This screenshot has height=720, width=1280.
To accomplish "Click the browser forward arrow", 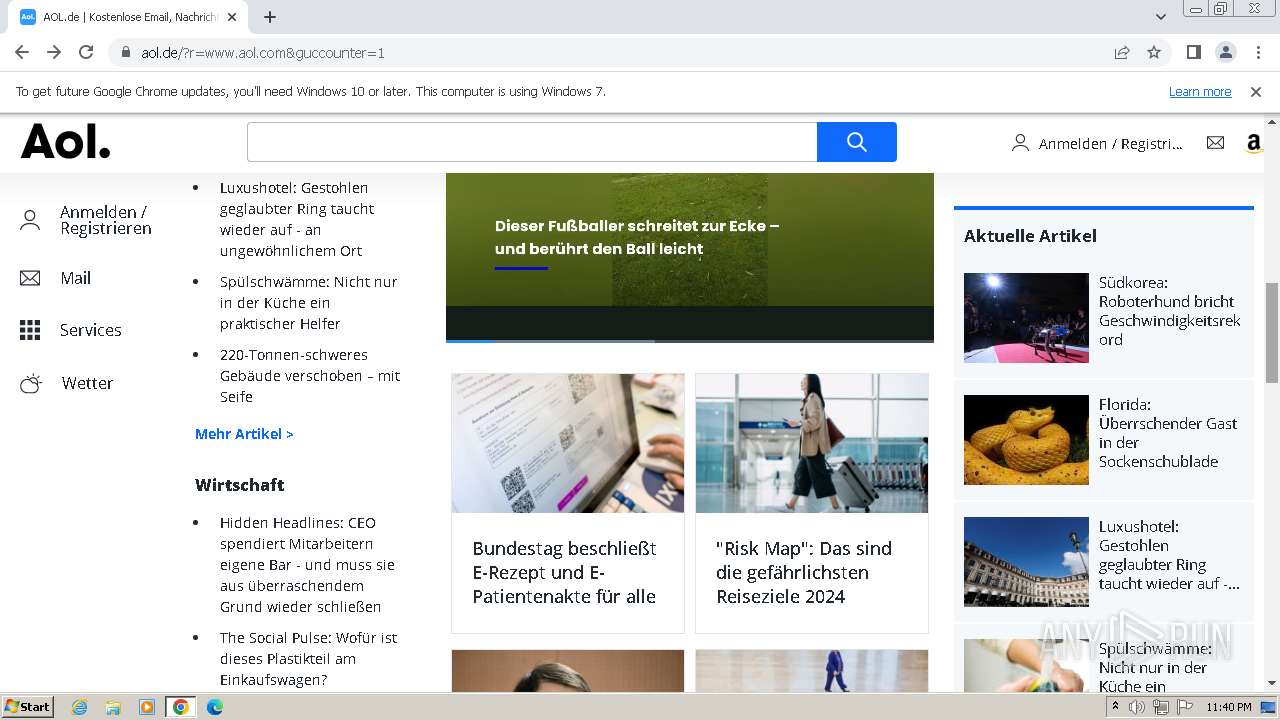I will pos(54,52).
